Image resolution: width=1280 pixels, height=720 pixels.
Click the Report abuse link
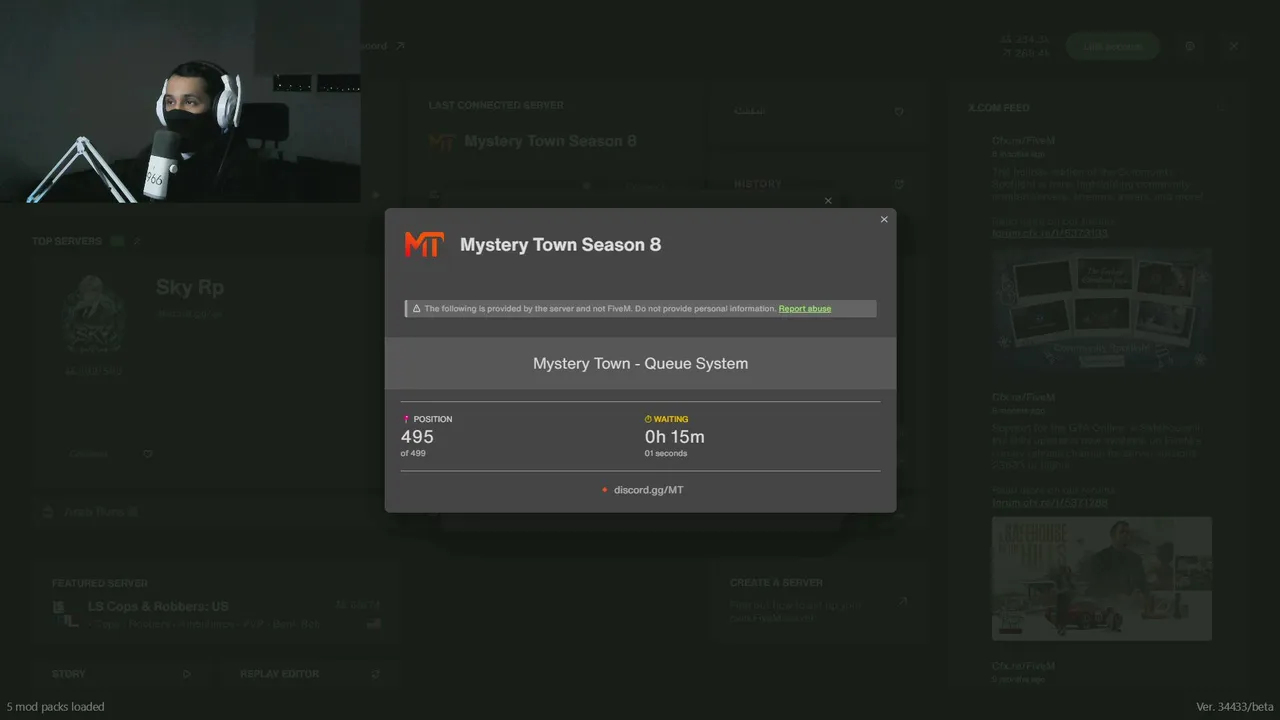(805, 309)
